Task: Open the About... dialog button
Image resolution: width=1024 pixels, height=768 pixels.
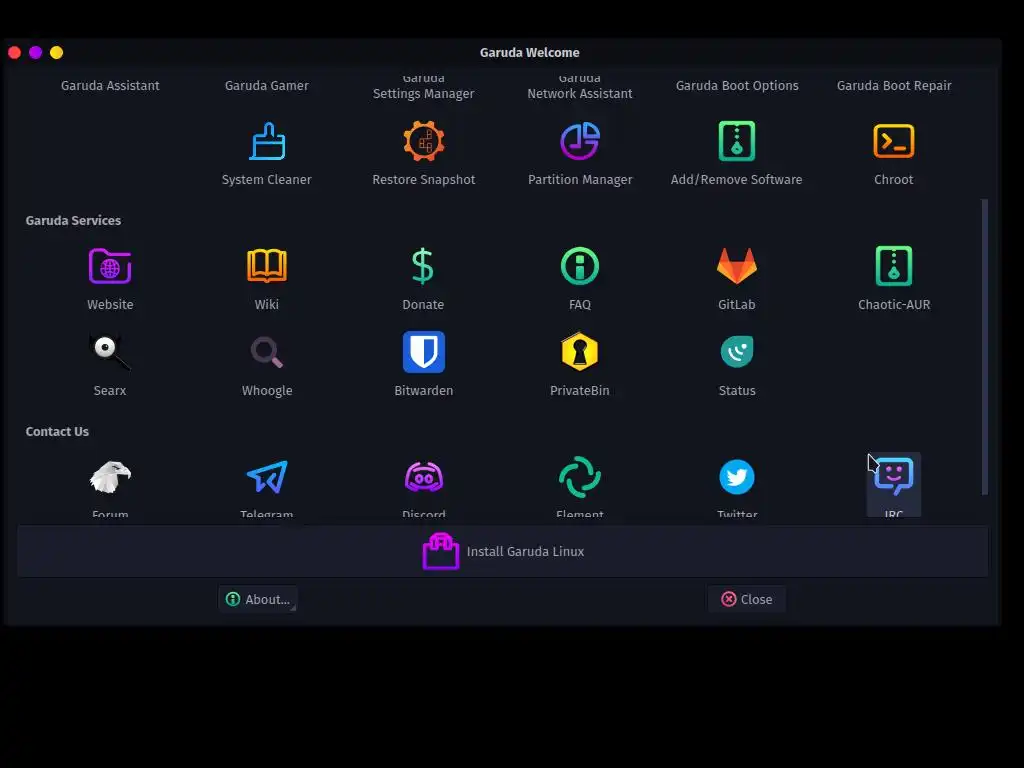Action: 258,599
